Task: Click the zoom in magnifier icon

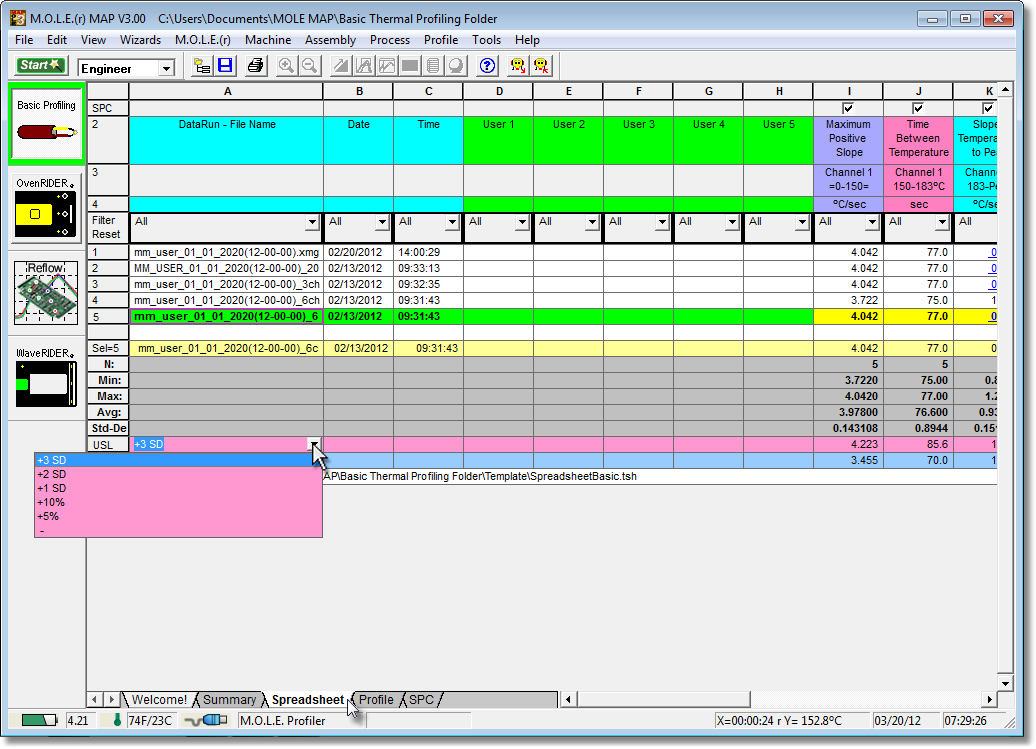Action: [286, 65]
